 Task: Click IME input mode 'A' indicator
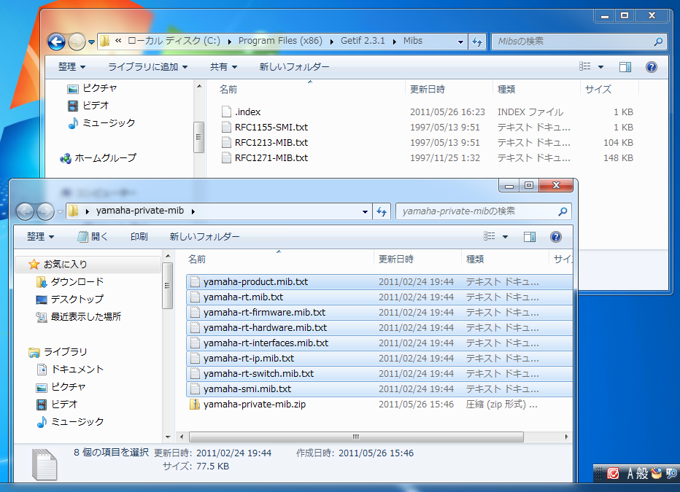coord(630,473)
